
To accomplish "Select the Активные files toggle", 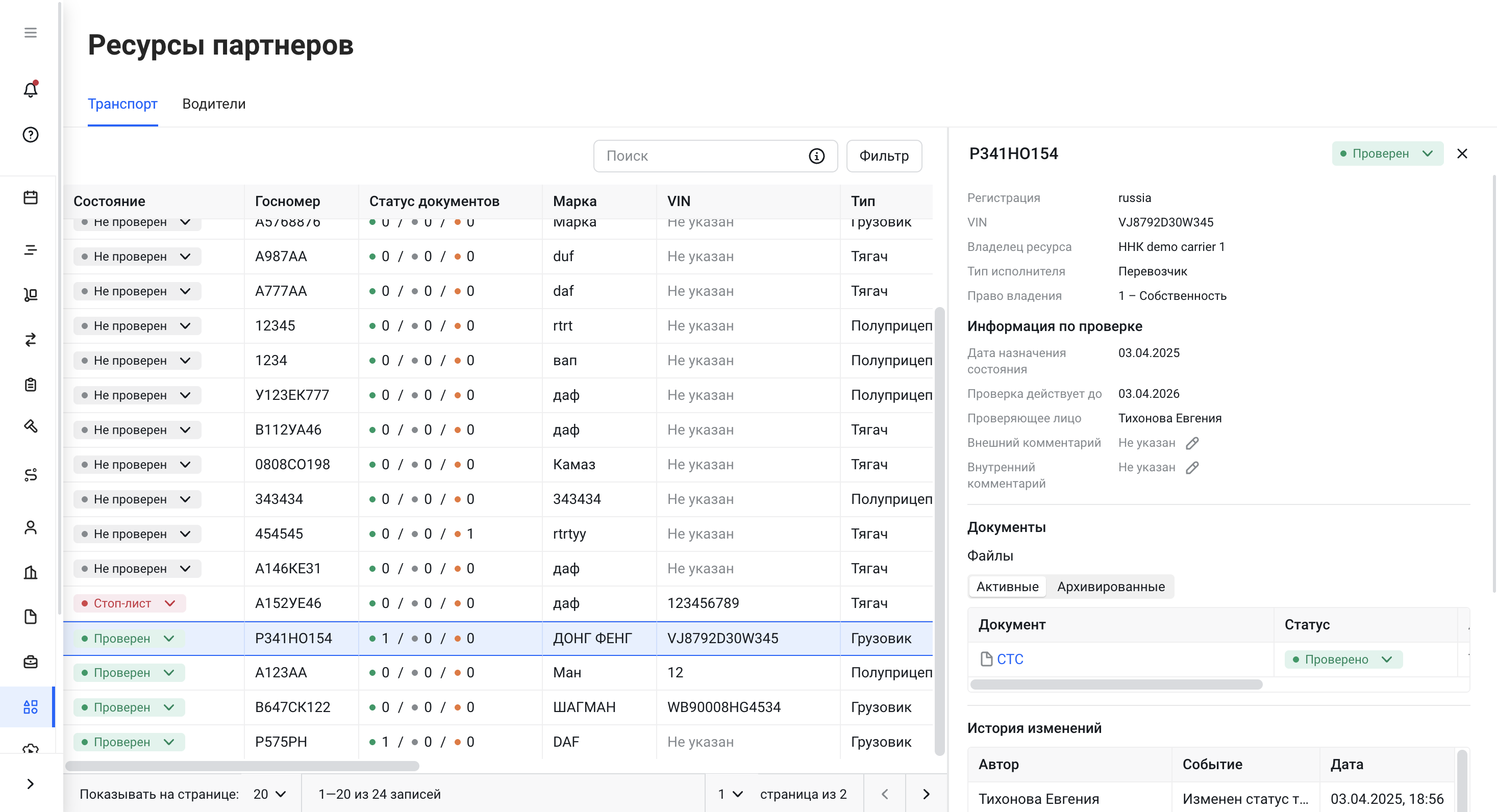I will pyautogui.click(x=1007, y=587).
